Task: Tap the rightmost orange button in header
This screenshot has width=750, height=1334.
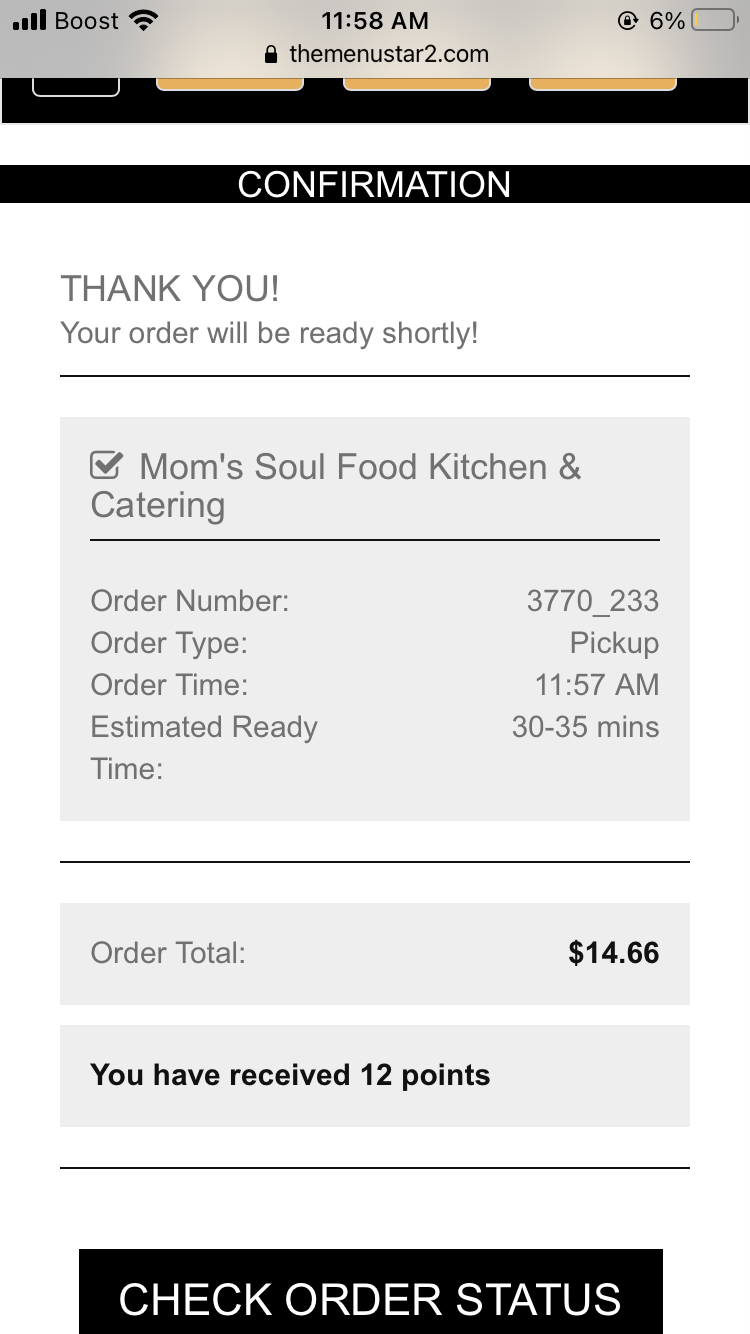Action: point(603,82)
